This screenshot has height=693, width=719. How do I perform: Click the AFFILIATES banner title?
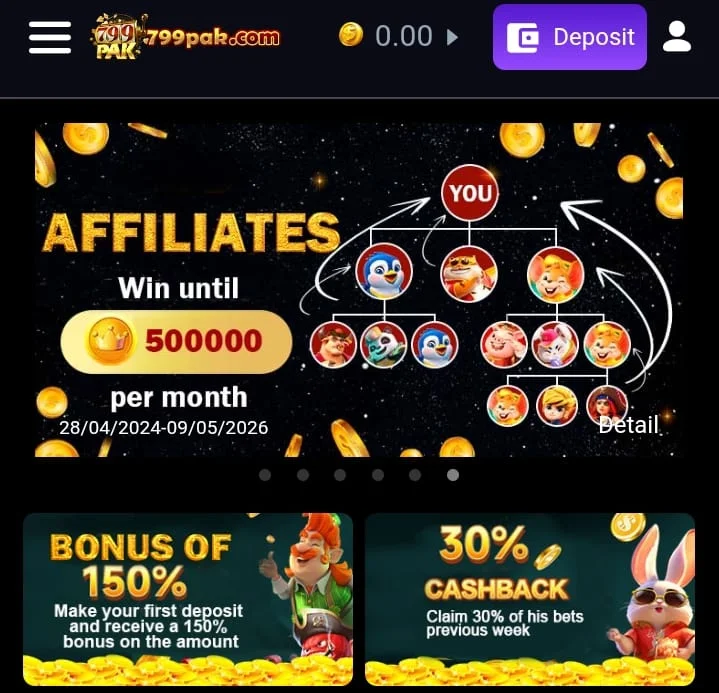tap(191, 233)
